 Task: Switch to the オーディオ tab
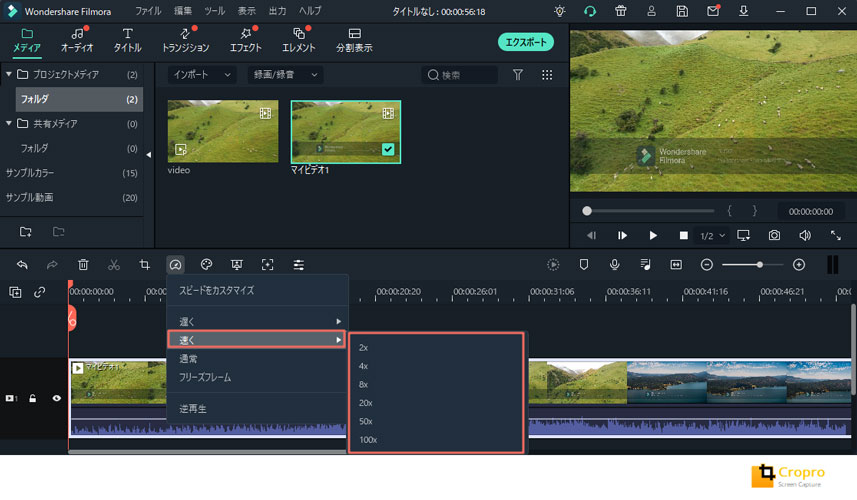77,40
